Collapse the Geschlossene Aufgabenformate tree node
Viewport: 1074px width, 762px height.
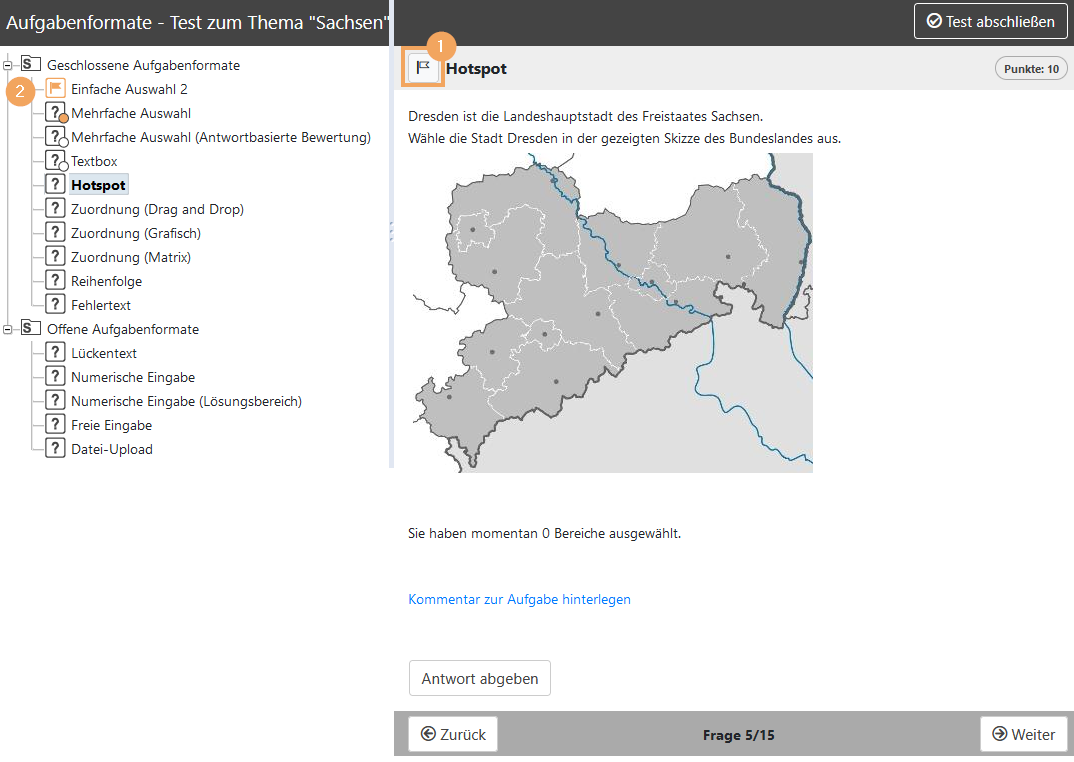8,65
